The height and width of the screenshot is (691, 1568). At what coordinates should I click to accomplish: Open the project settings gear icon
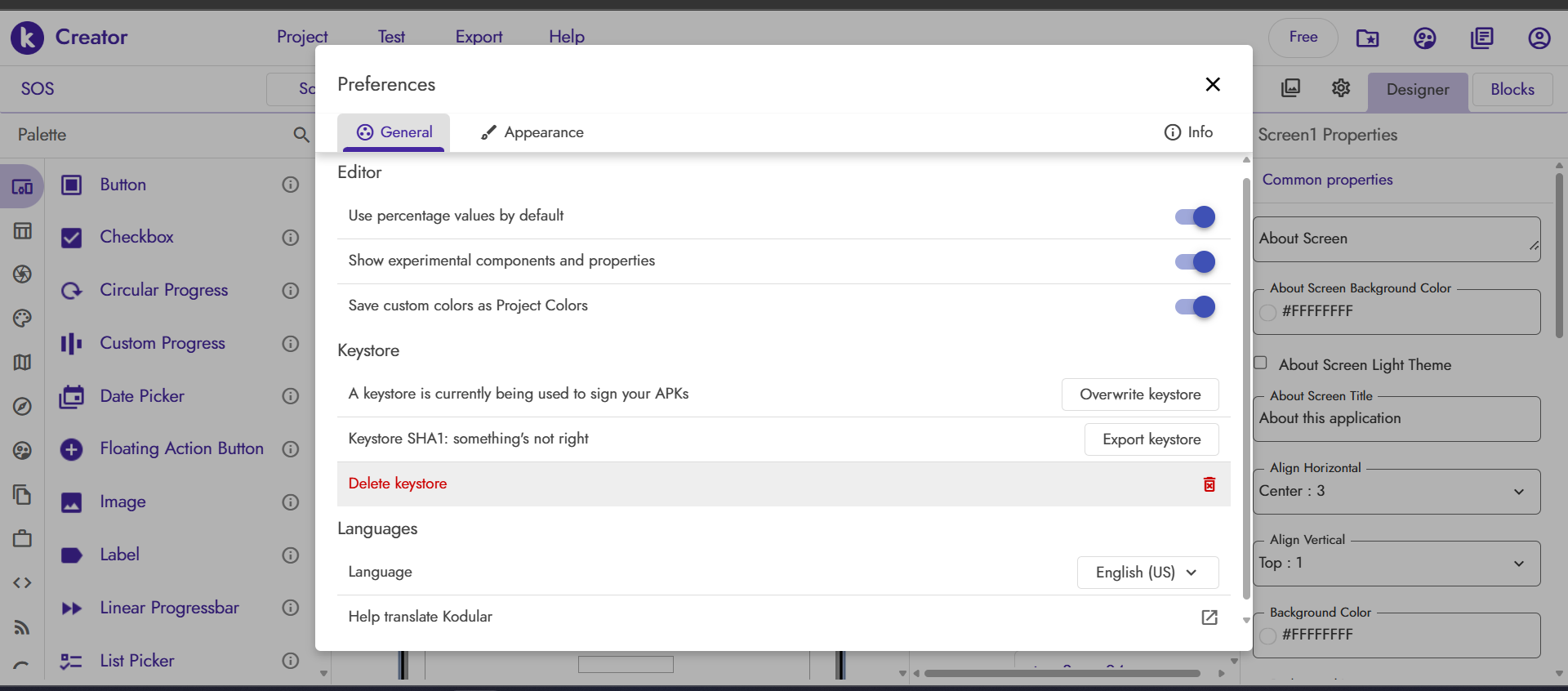click(1340, 88)
